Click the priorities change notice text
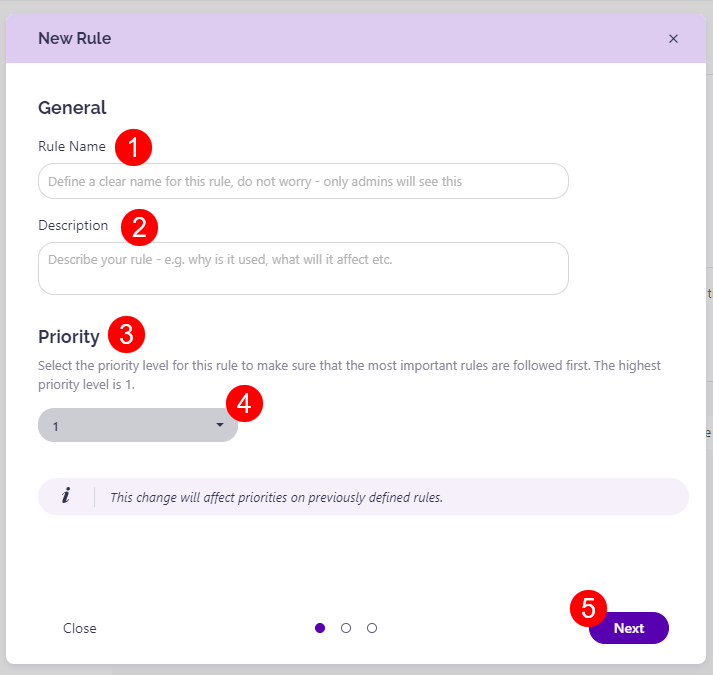 [276, 497]
